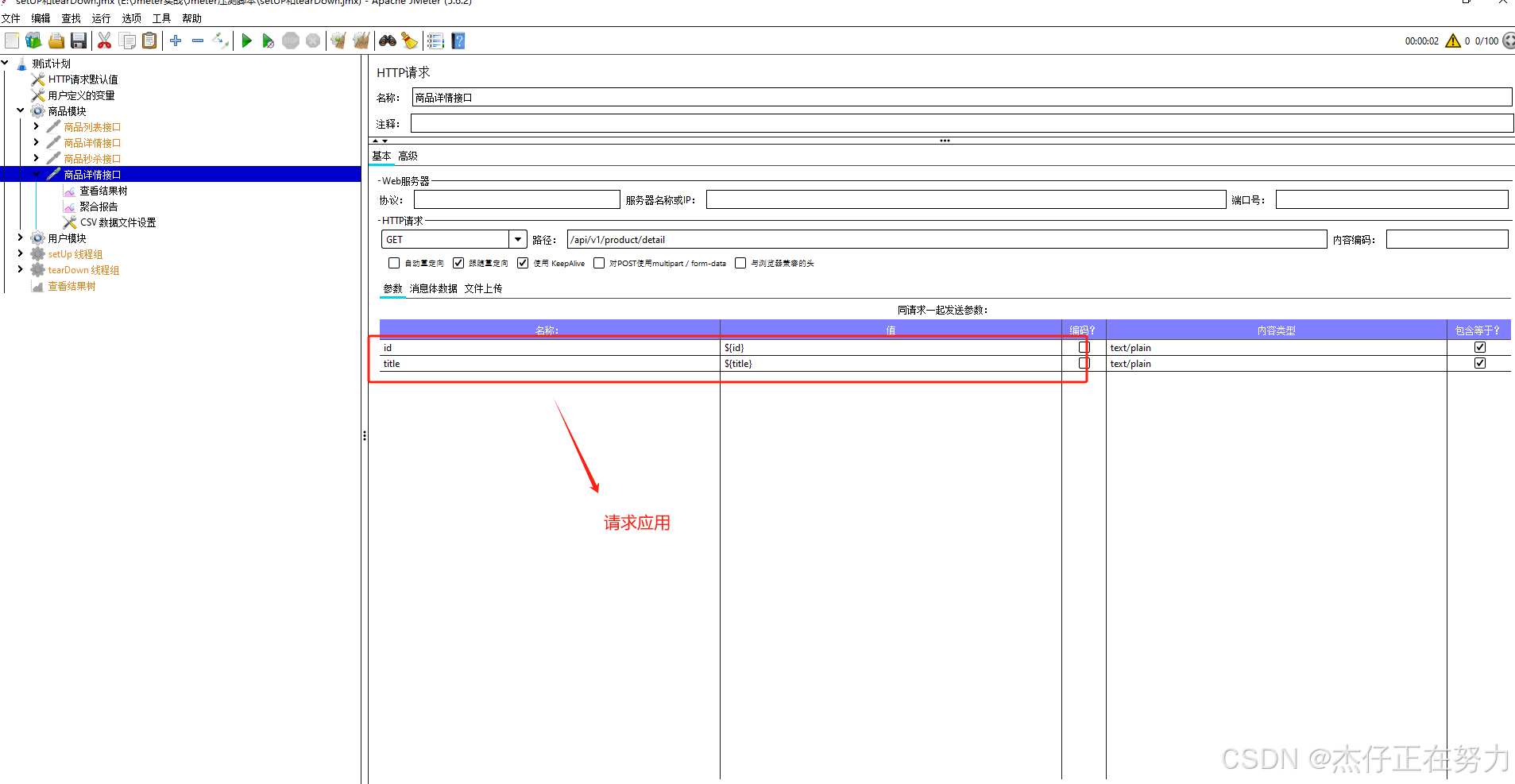This screenshot has width=1515, height=784.
Task: Expand the setUp 线程组 node
Action: [x=20, y=253]
